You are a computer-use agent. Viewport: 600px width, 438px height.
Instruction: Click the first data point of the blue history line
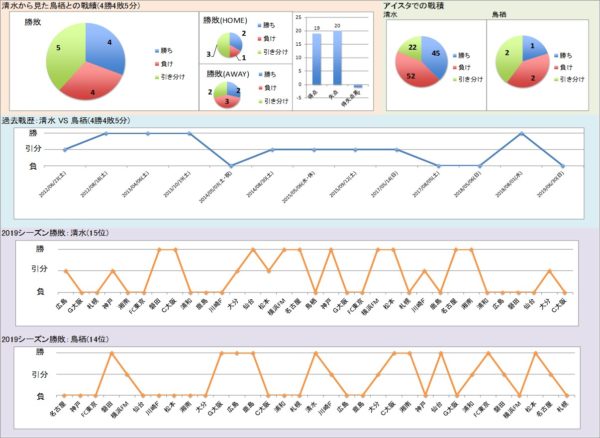click(x=64, y=150)
